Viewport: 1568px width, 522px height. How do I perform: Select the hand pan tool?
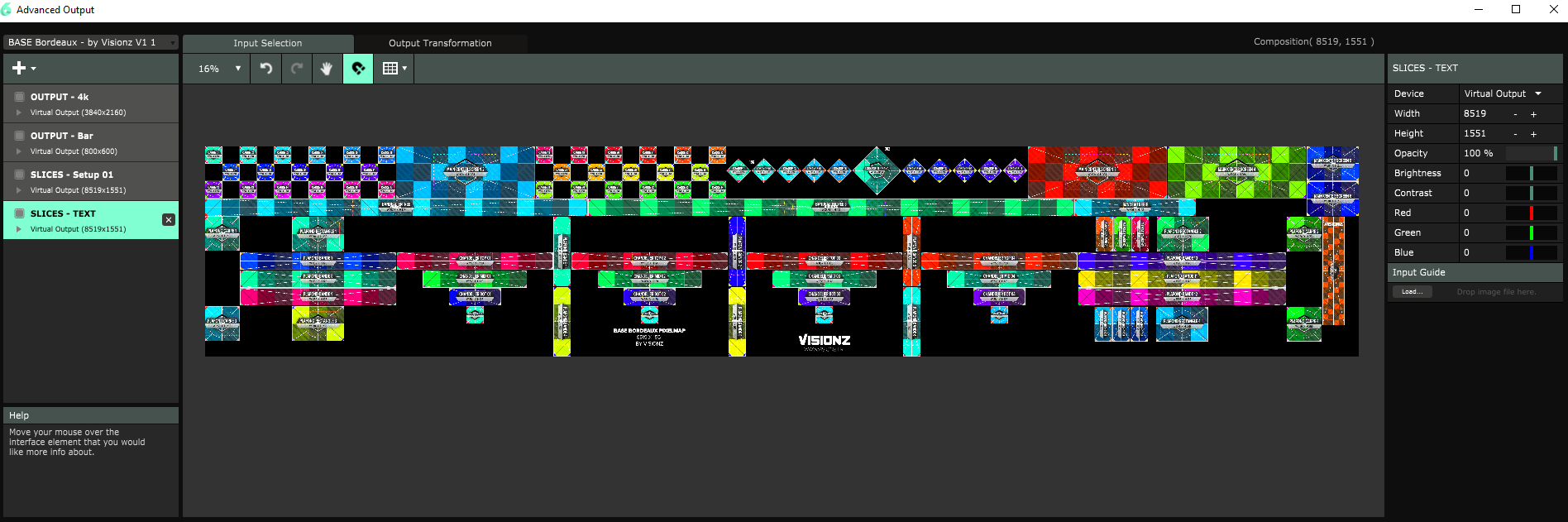coord(327,69)
